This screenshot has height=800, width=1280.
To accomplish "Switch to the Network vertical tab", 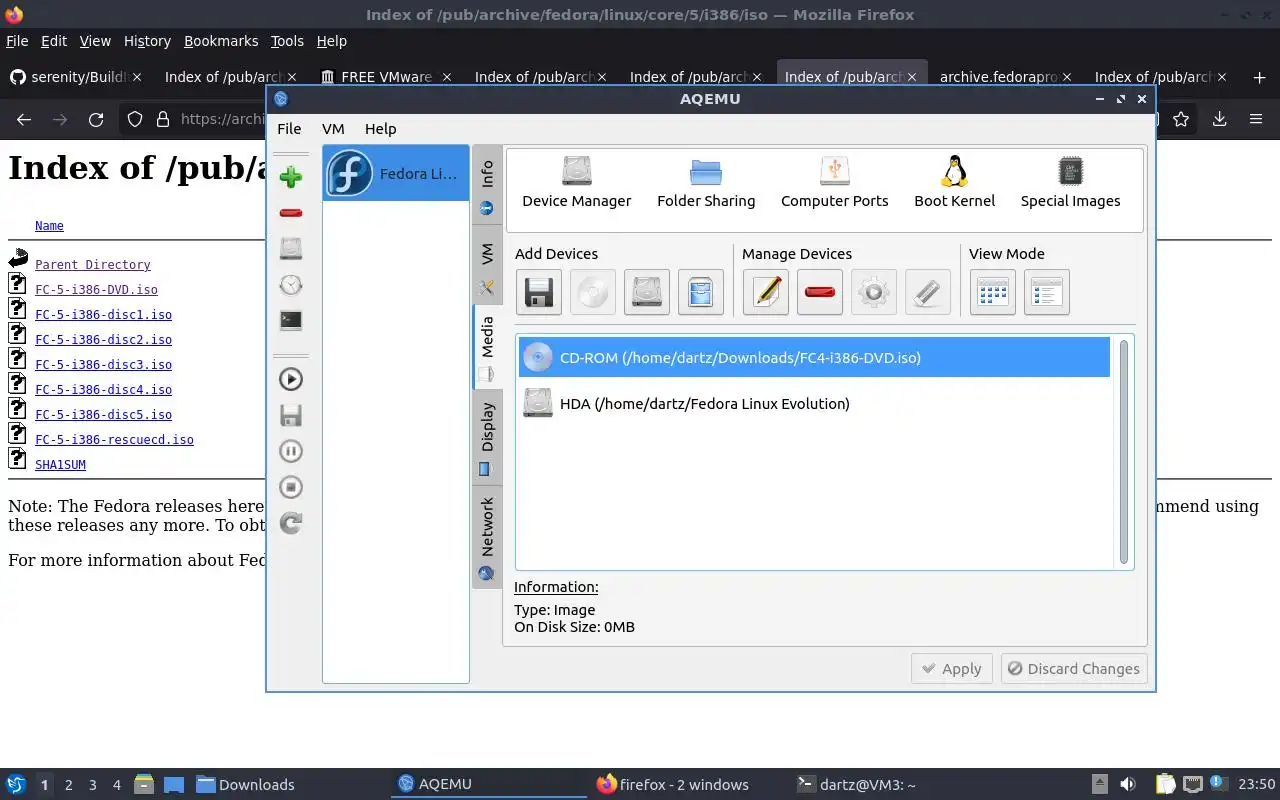I will 487,537.
